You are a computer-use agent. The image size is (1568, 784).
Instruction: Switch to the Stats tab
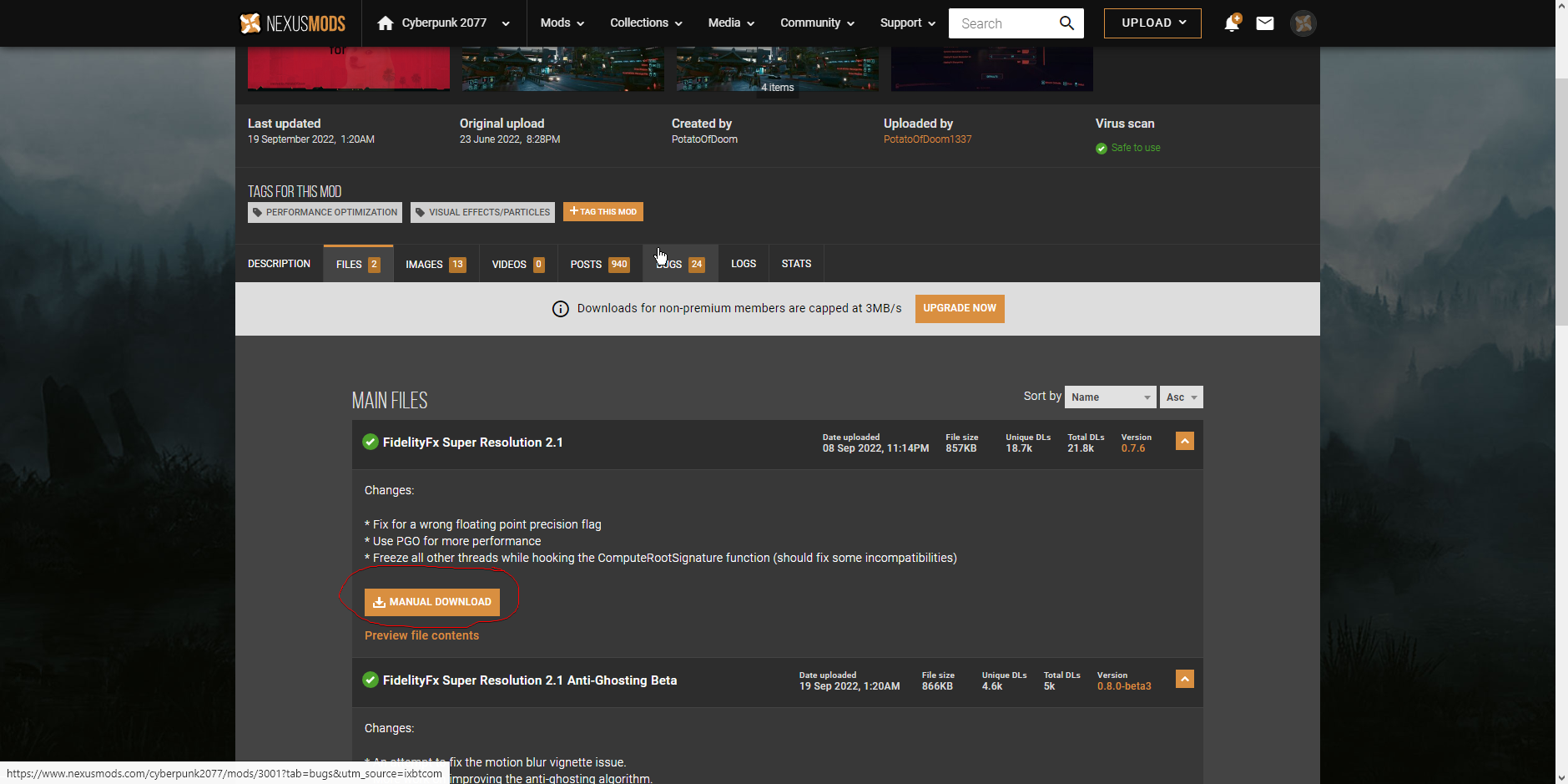coord(796,264)
